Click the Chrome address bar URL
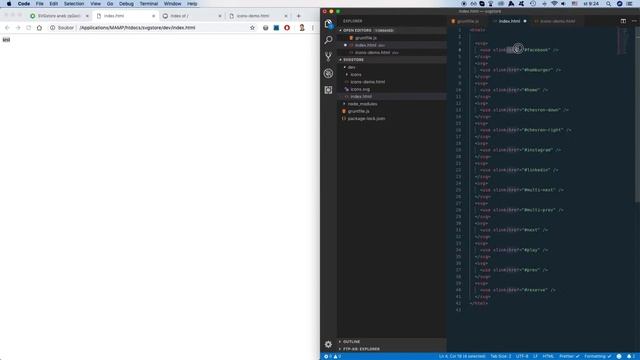 coord(138,28)
